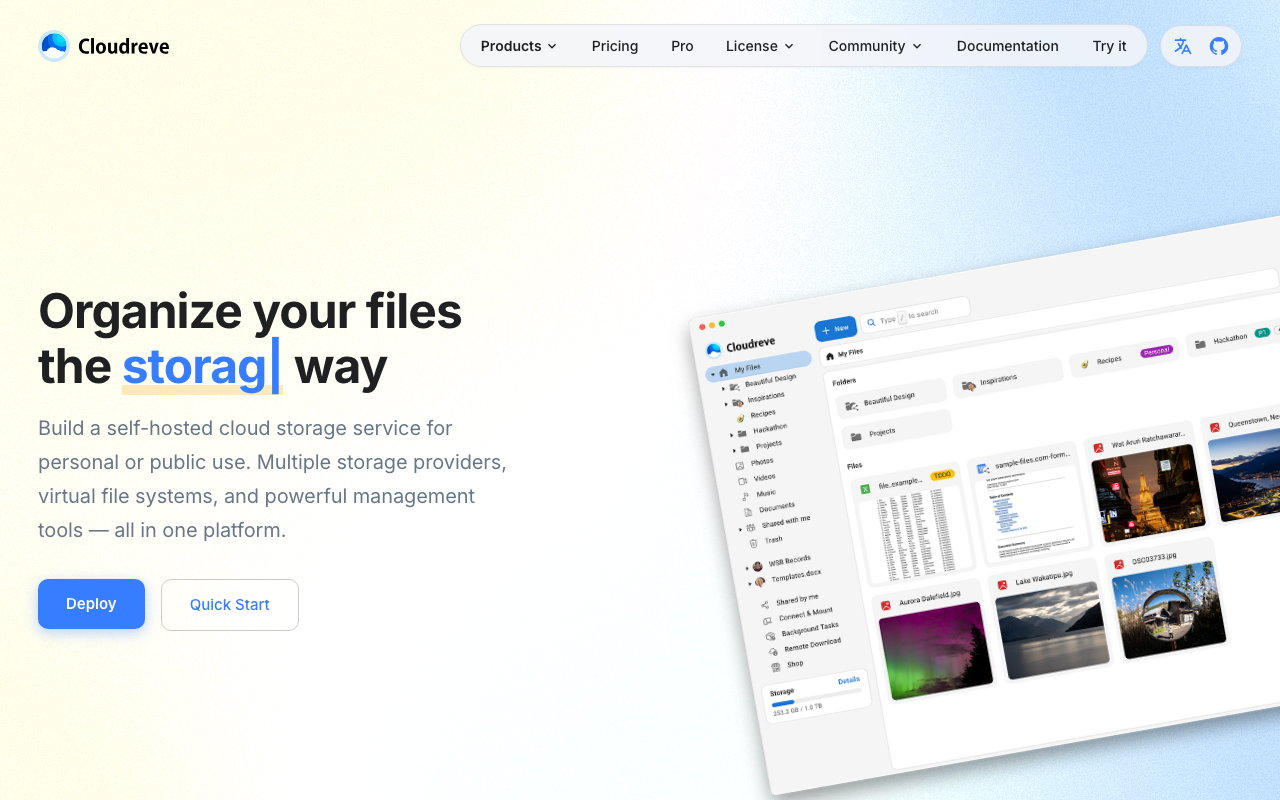Image resolution: width=1280 pixels, height=800 pixels.
Task: Go to the Pro page
Action: (x=682, y=46)
